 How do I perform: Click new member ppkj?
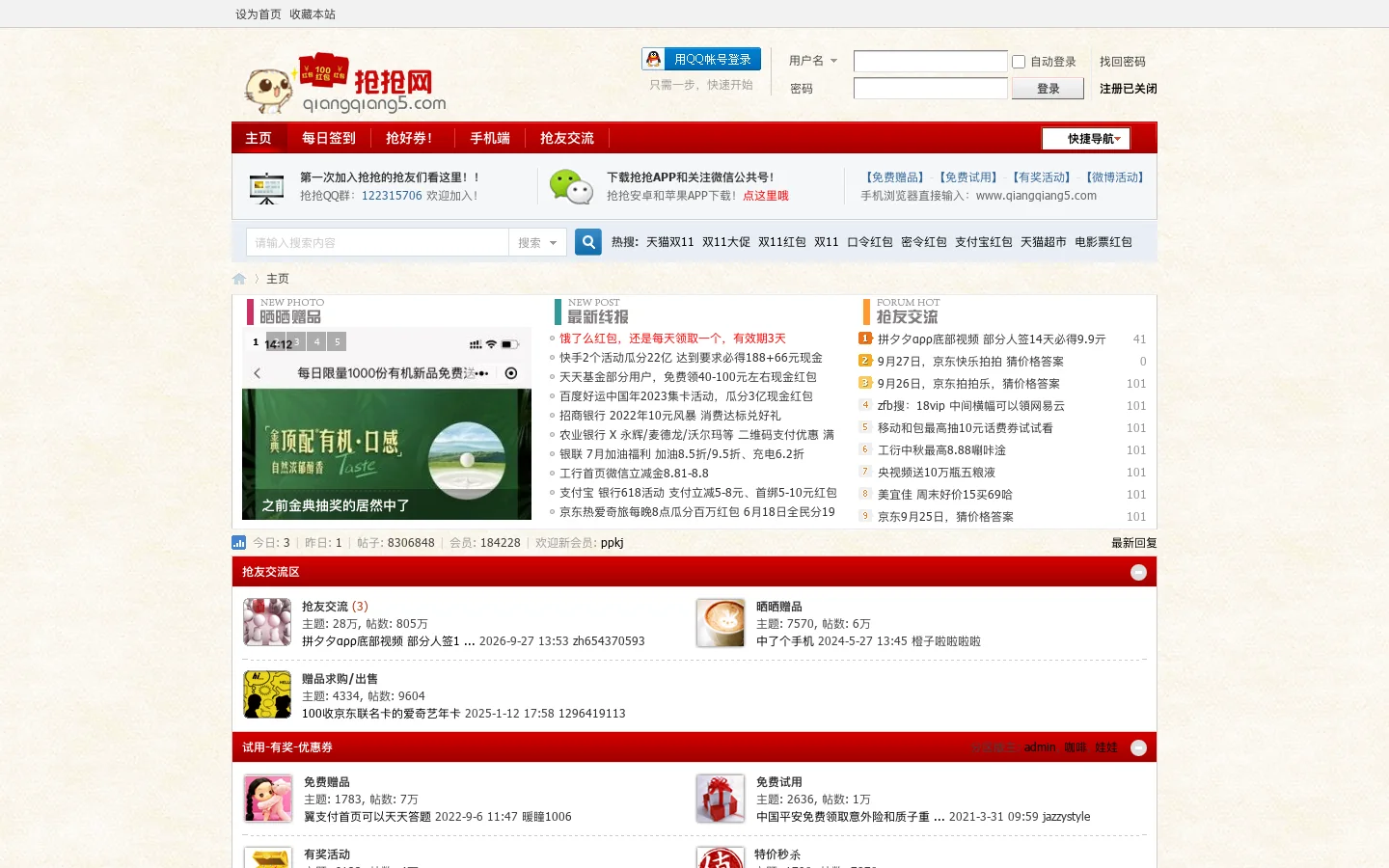(613, 543)
